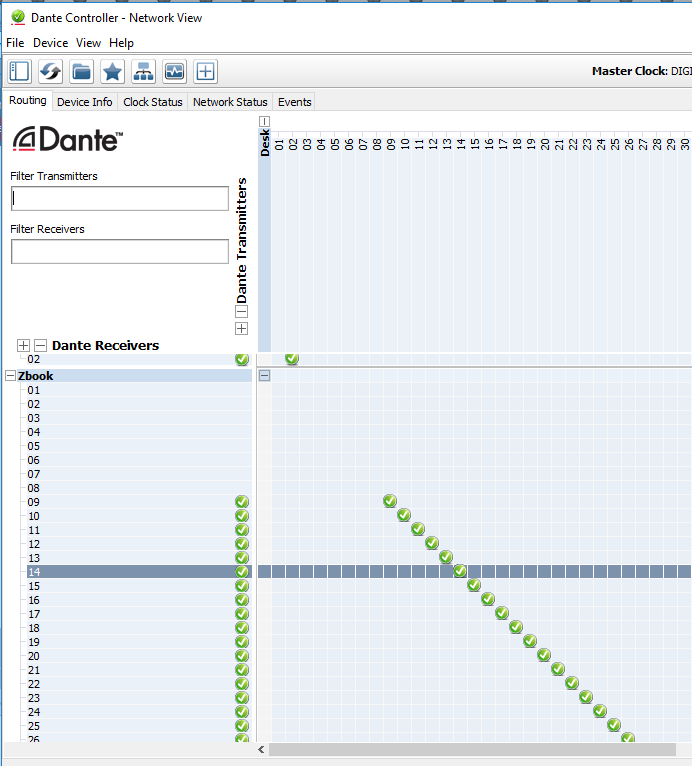This screenshot has width=692, height=766.
Task: Click the minus box in the Zbook grid row
Action: 264,376
